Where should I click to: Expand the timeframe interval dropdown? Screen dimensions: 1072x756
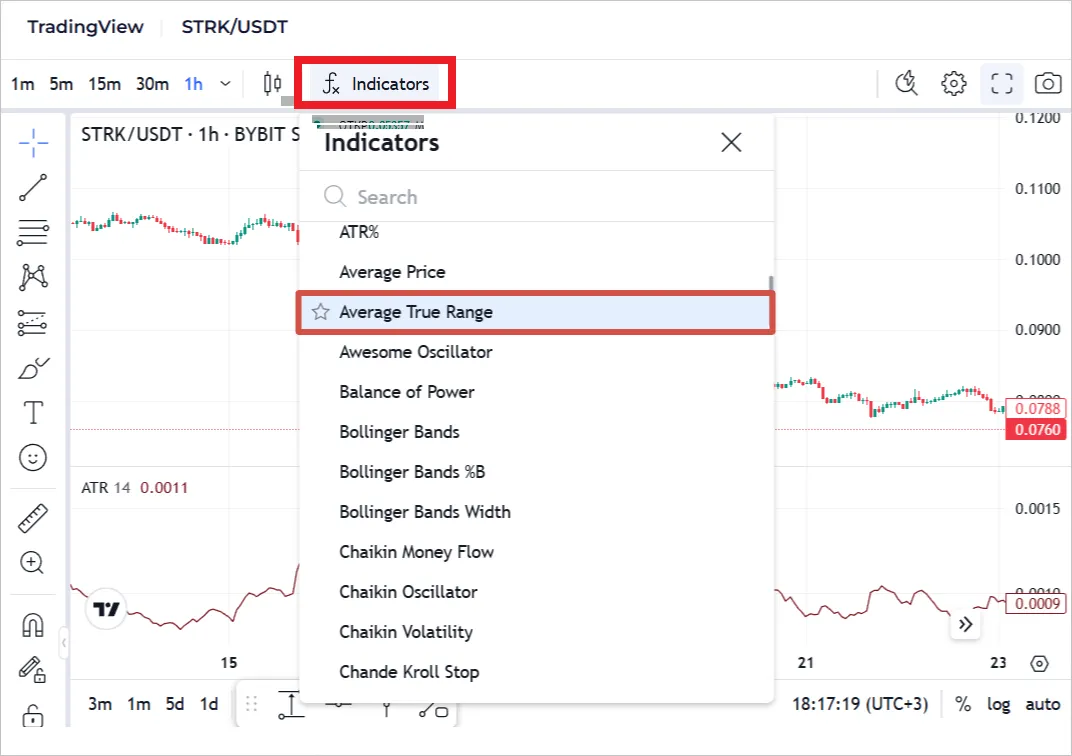(226, 84)
